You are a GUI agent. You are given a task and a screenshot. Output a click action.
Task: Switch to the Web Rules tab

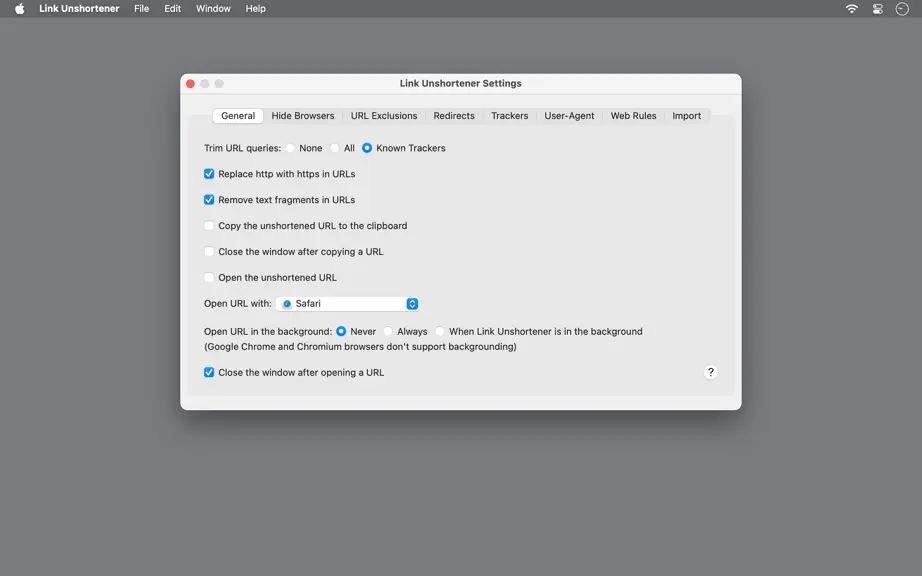point(633,116)
